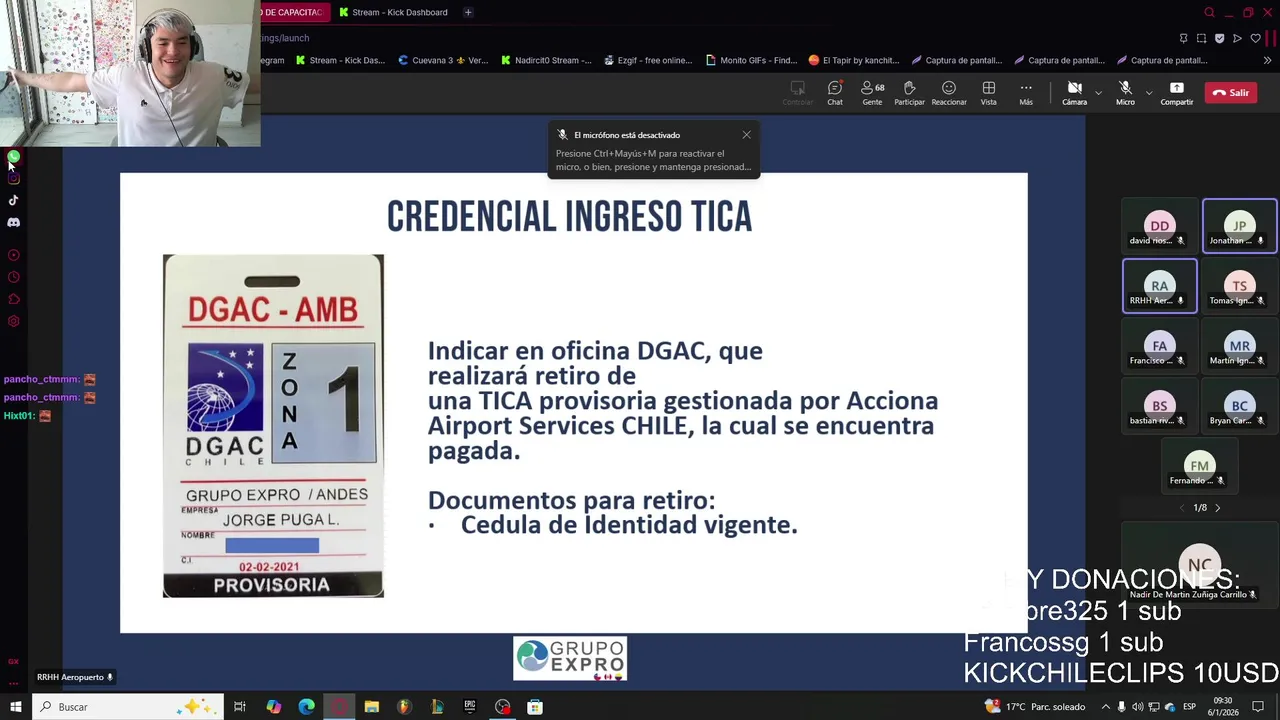1280x720 pixels.
Task: Select bastian participant tile BS
Action: (x=1159, y=407)
